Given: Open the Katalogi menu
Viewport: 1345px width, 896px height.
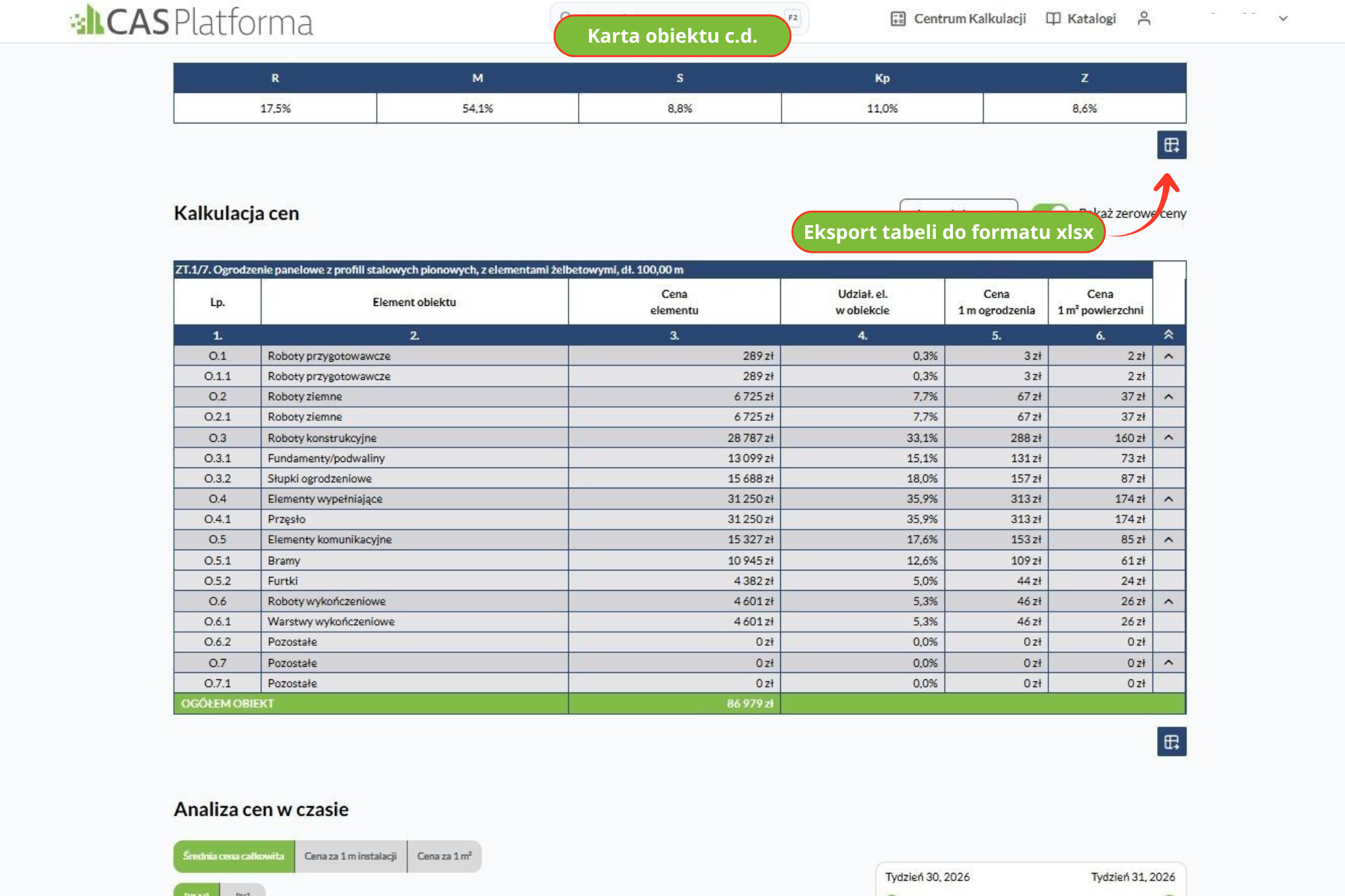Looking at the screenshot, I should 1080,18.
